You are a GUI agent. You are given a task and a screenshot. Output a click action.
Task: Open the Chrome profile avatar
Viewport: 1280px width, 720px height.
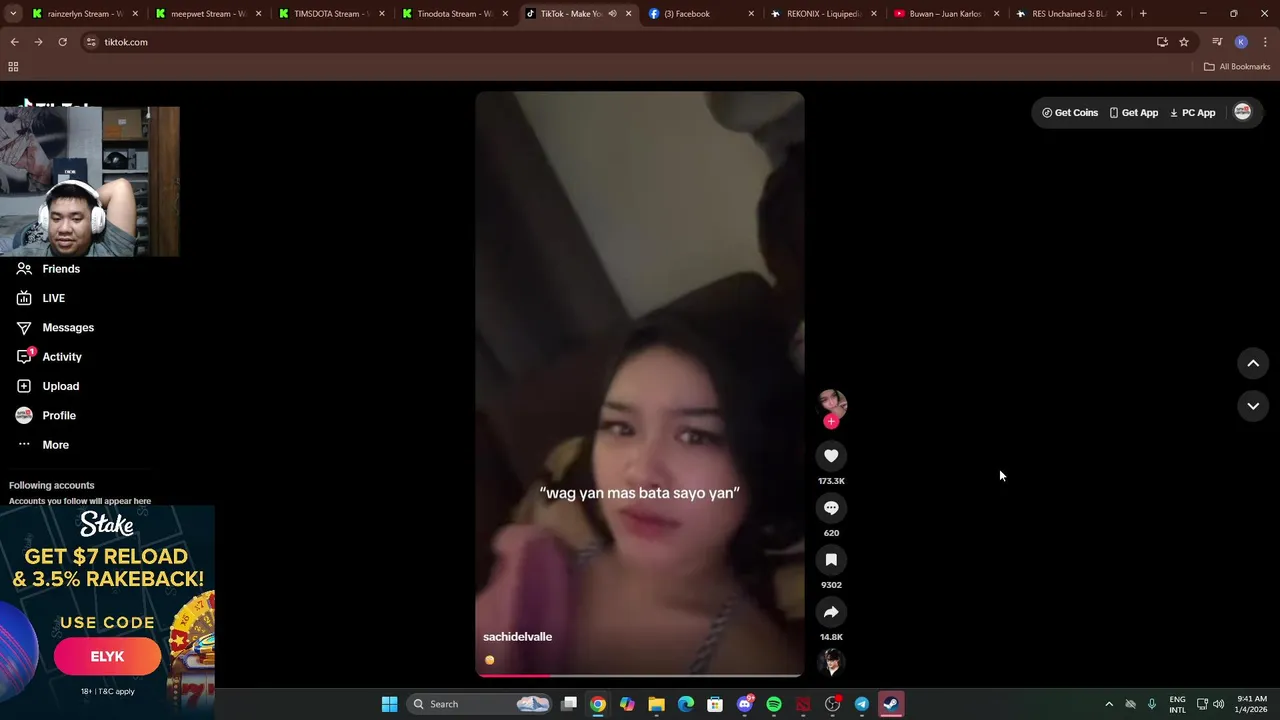point(1241,42)
